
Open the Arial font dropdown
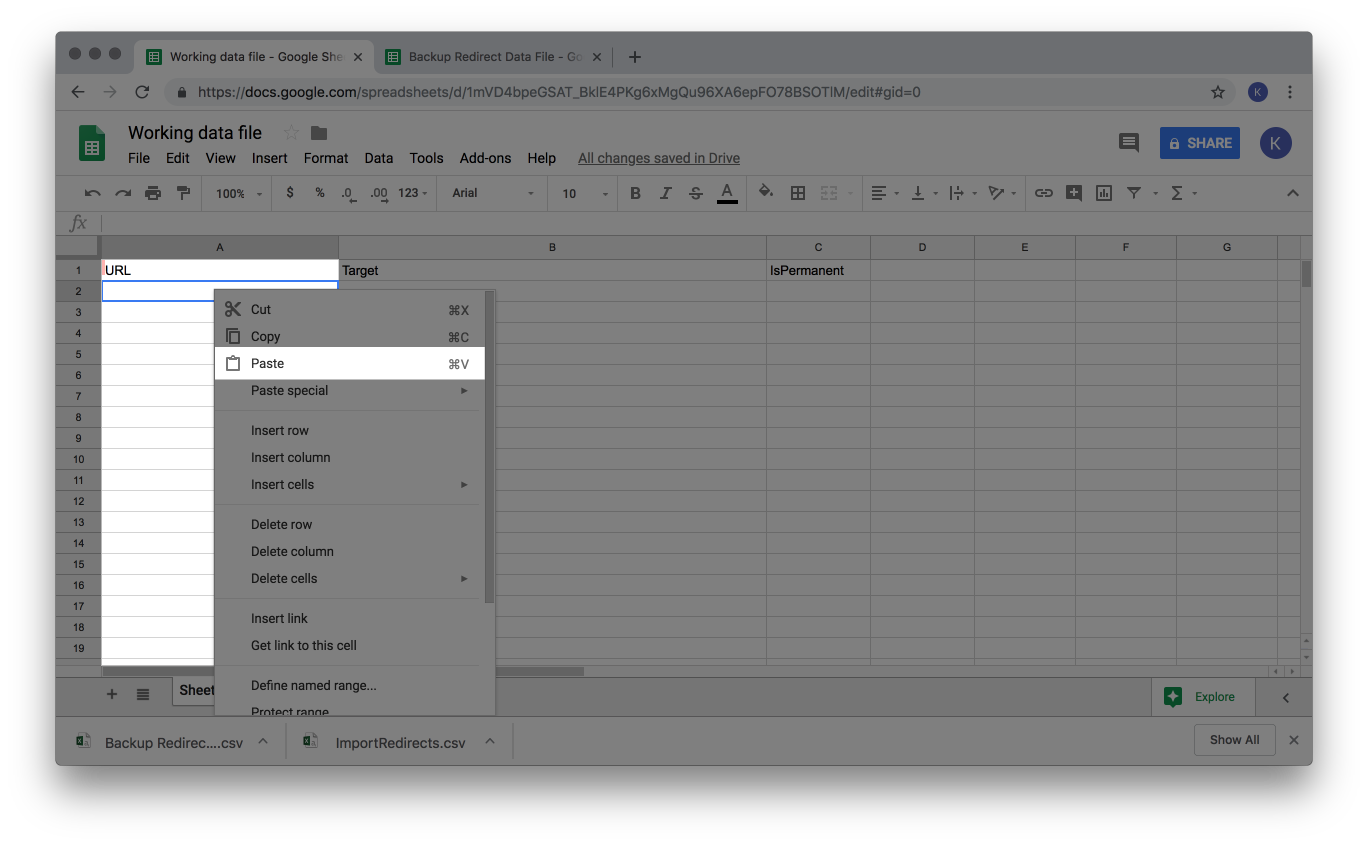[x=491, y=193]
